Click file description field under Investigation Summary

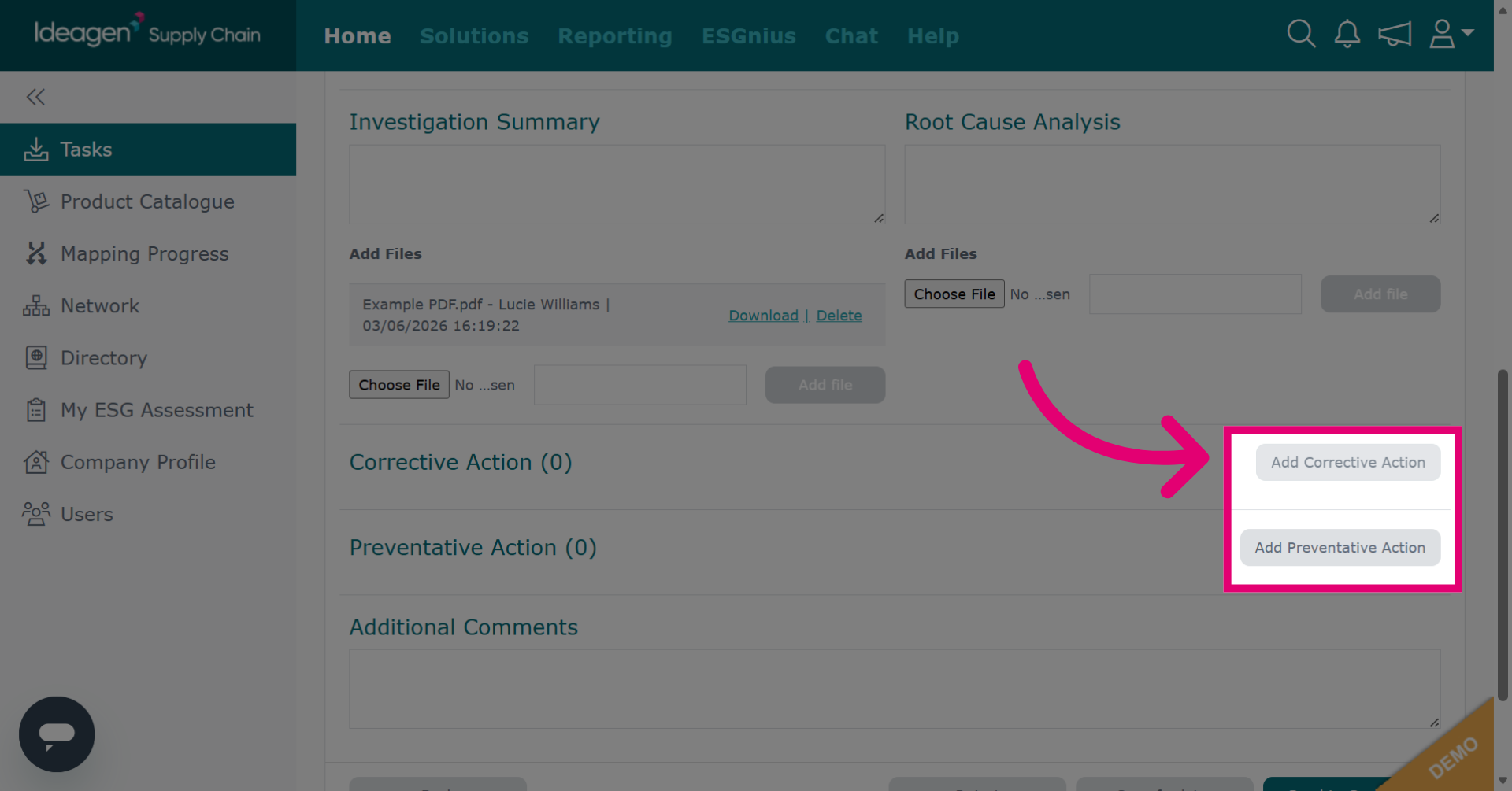point(640,385)
